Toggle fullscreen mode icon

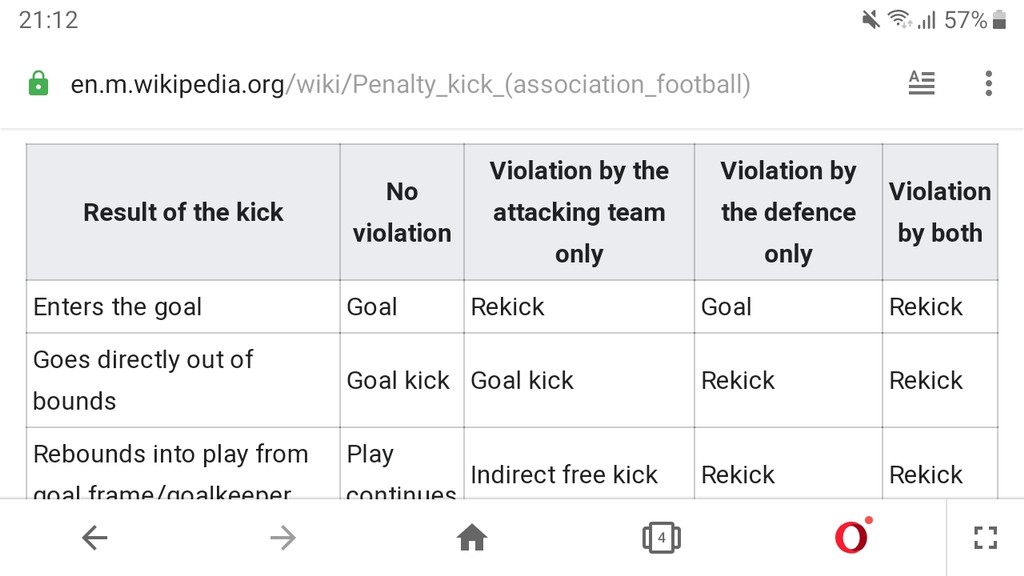[x=985, y=538]
